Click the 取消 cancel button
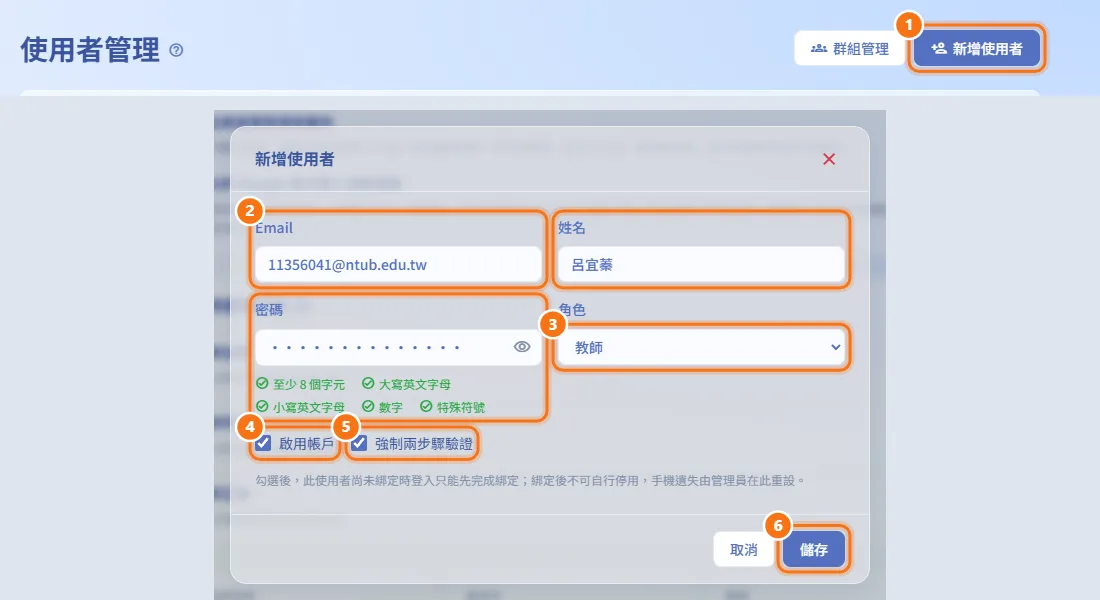Image resolution: width=1100 pixels, height=600 pixels. 744,549
